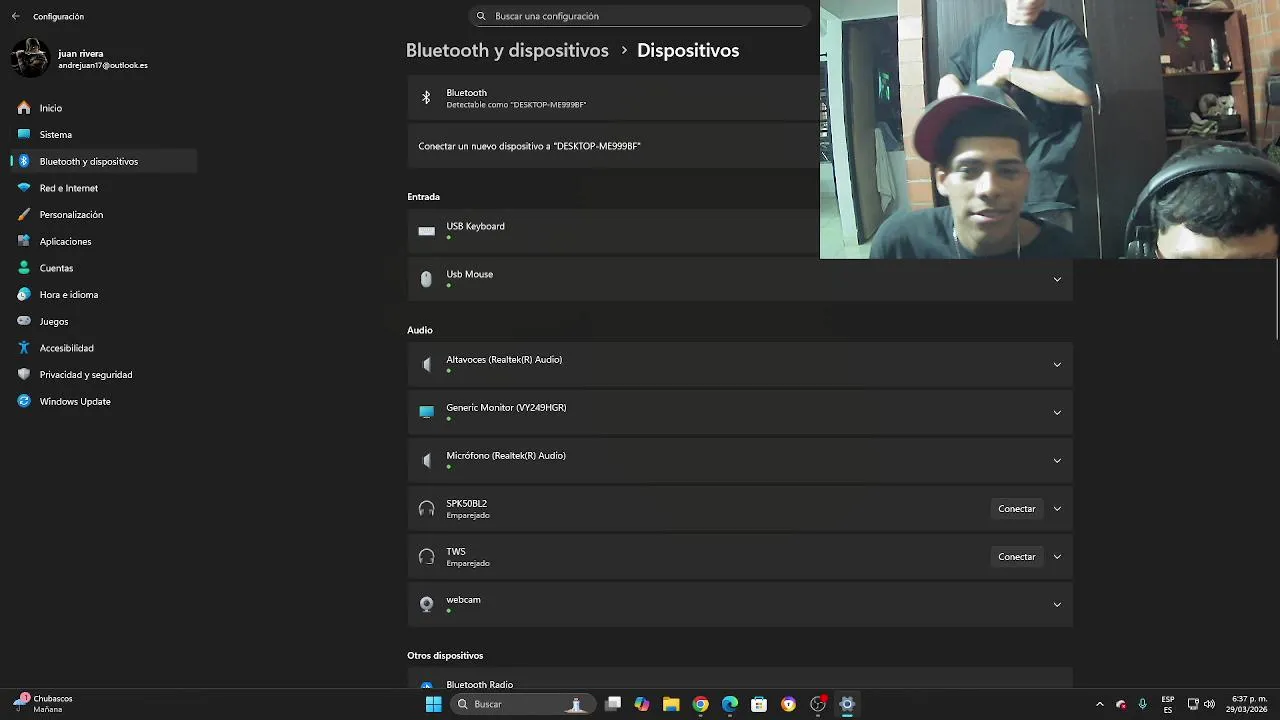Viewport: 1280px width, 720px height.
Task: Expand the TWS device options
Action: (1057, 557)
